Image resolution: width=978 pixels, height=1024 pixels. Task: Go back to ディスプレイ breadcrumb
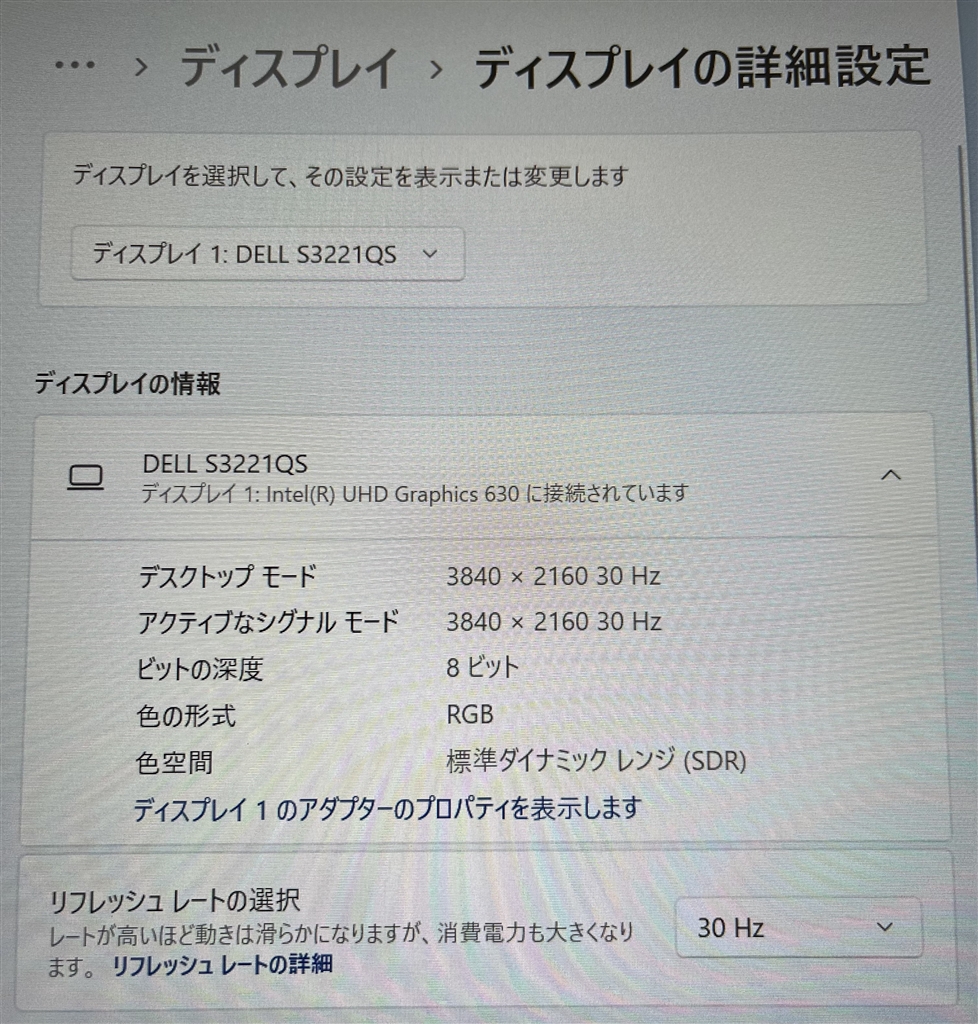coord(288,67)
